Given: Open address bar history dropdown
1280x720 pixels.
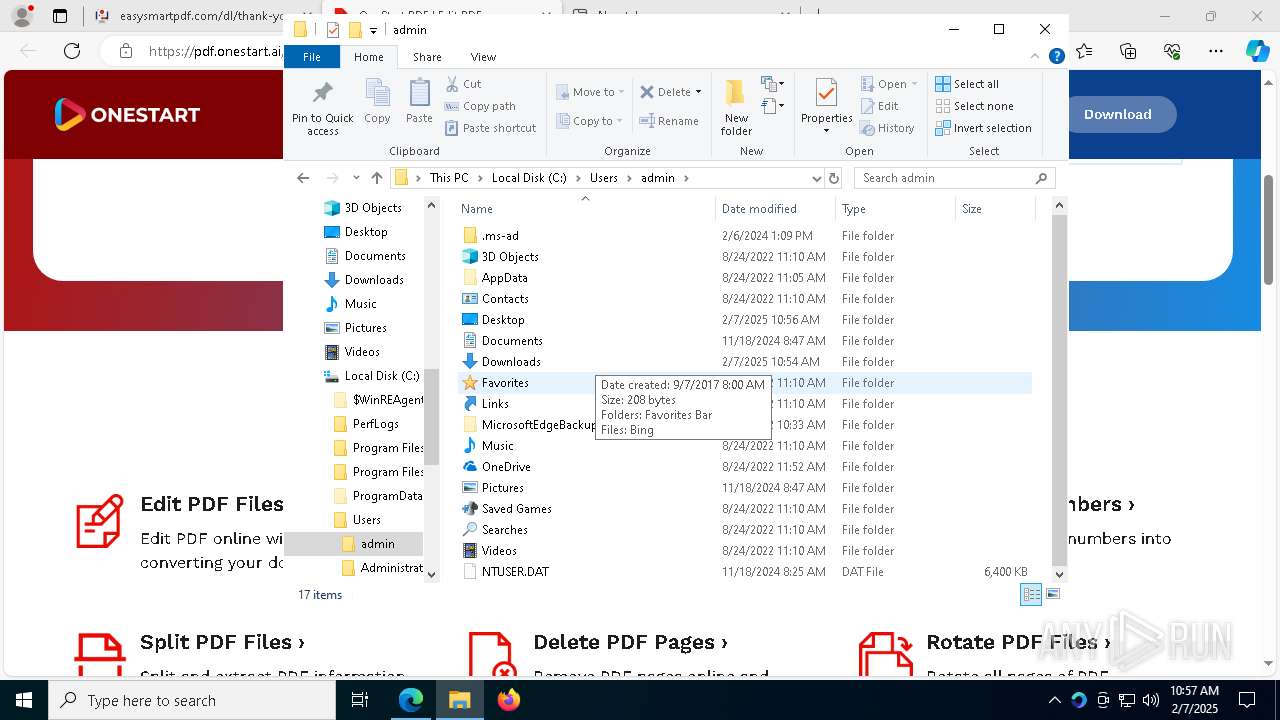Looking at the screenshot, I should (x=816, y=178).
